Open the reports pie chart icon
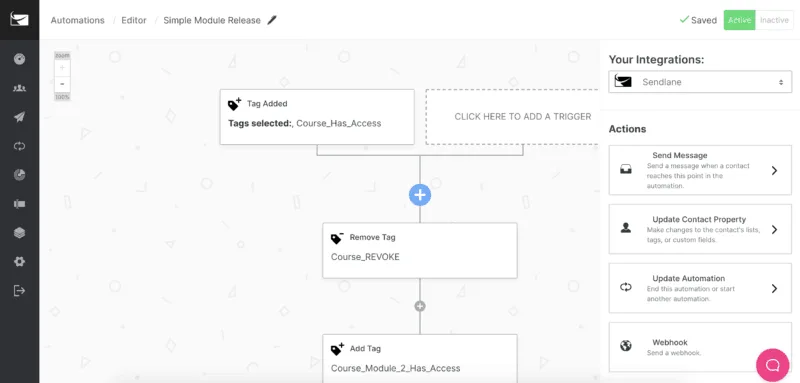This screenshot has height=383, width=800. 19,175
